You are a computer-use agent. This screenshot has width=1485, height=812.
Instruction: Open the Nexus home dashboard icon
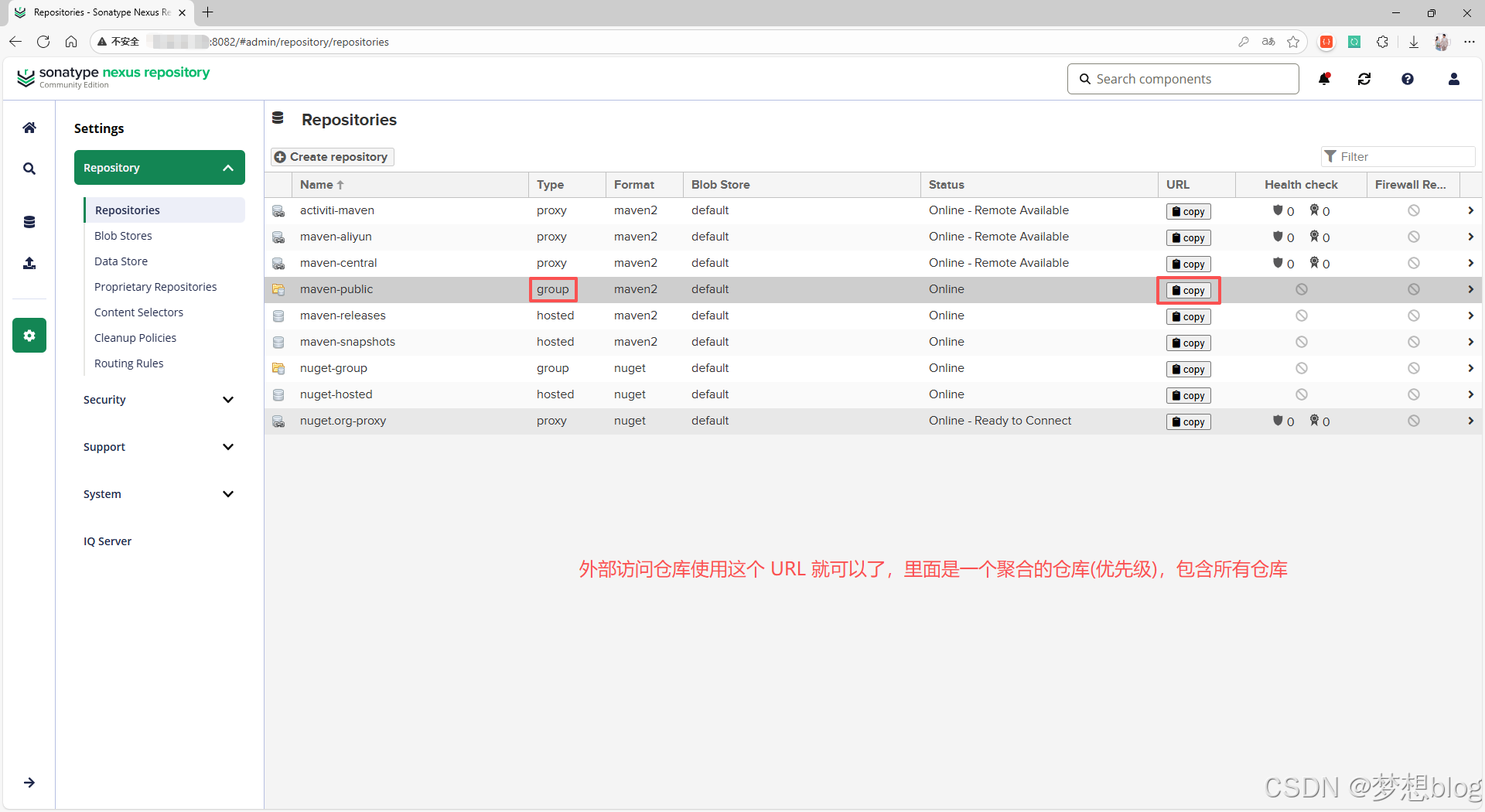click(x=29, y=128)
